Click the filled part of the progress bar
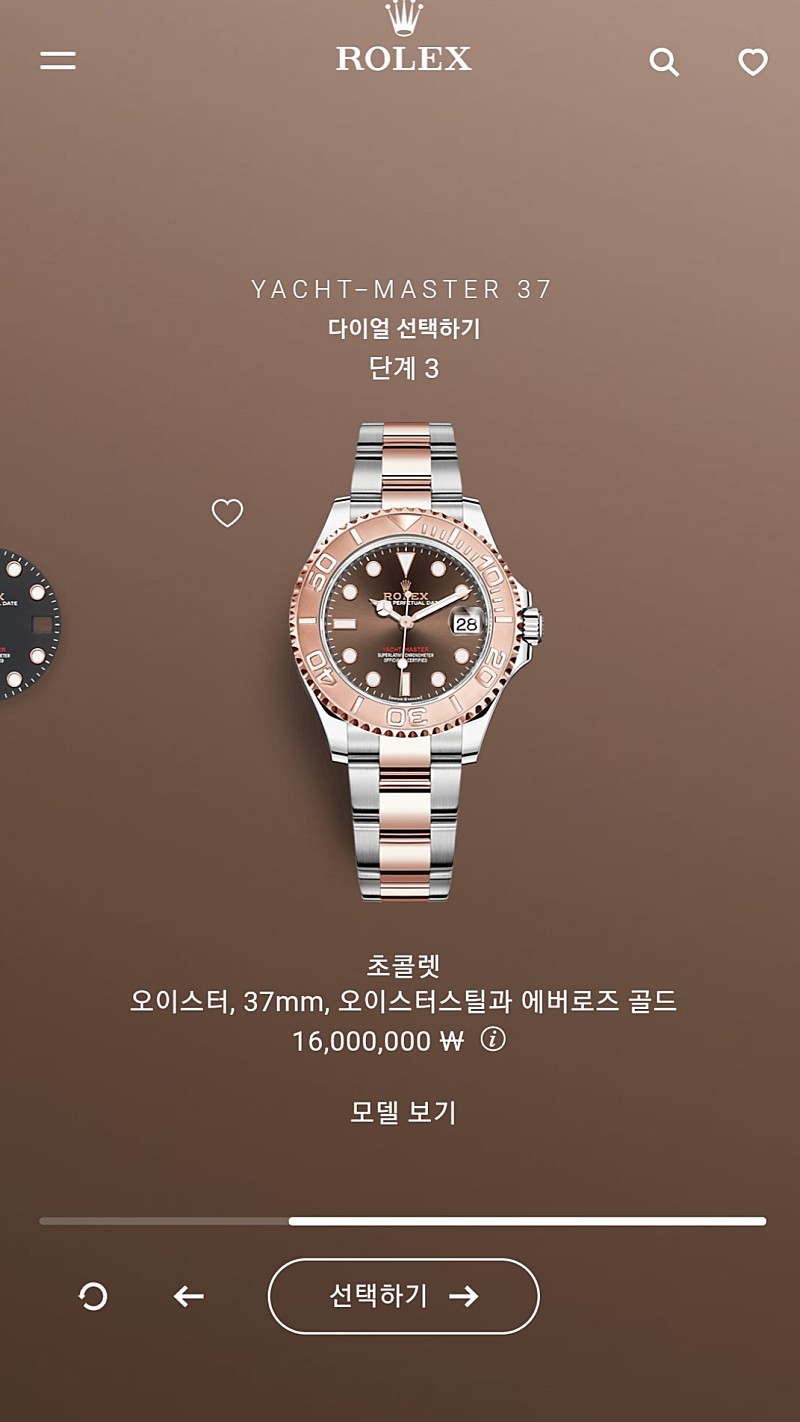Screen dimensions: 800x1422 (x=527, y=1221)
